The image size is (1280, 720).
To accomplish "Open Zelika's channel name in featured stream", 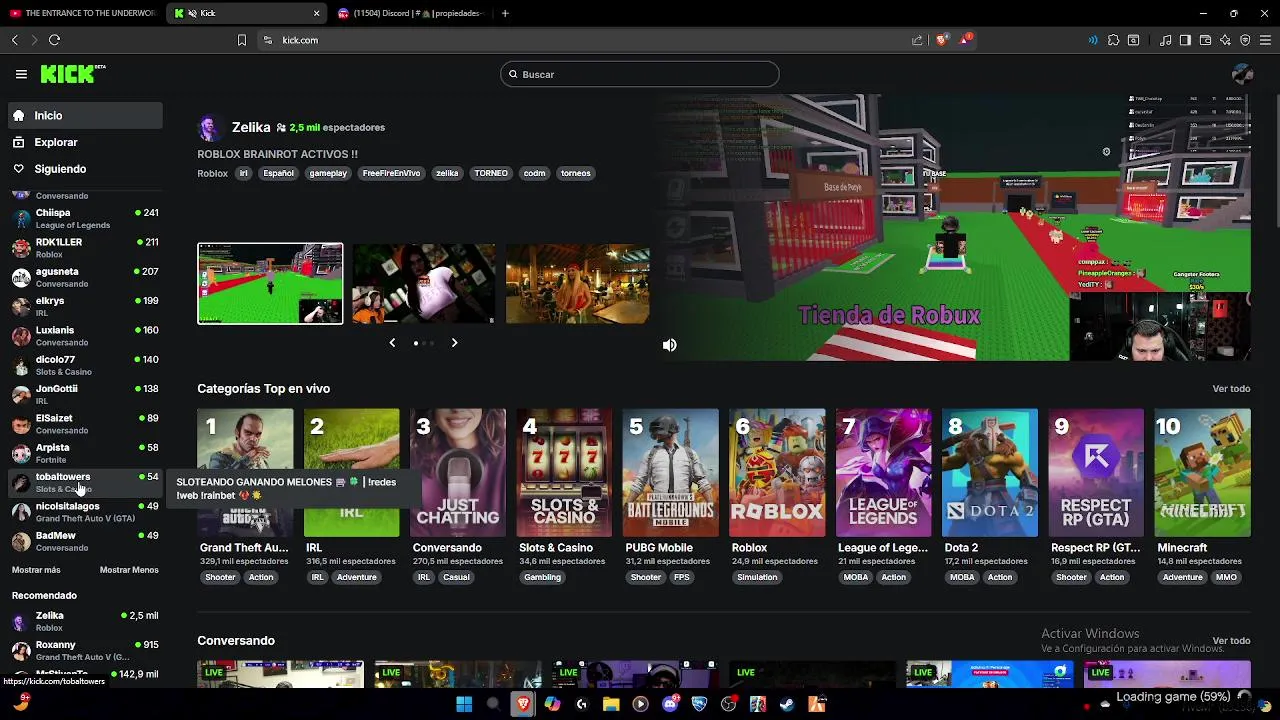I will pyautogui.click(x=251, y=127).
